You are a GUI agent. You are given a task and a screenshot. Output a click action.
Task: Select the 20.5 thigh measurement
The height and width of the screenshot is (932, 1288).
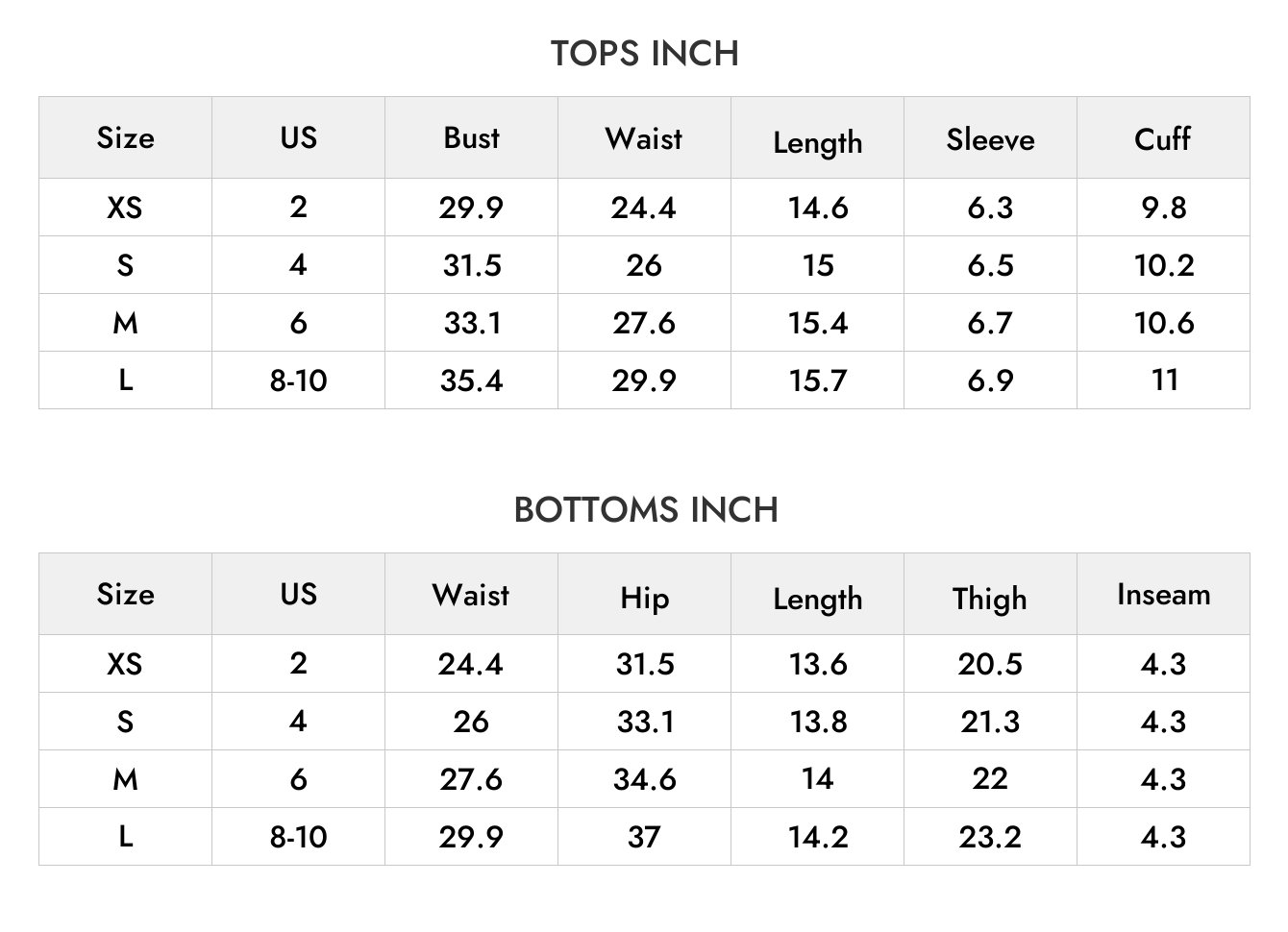(x=990, y=664)
